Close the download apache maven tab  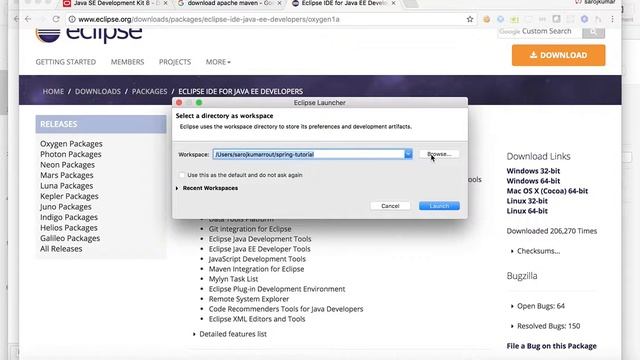point(279,3)
